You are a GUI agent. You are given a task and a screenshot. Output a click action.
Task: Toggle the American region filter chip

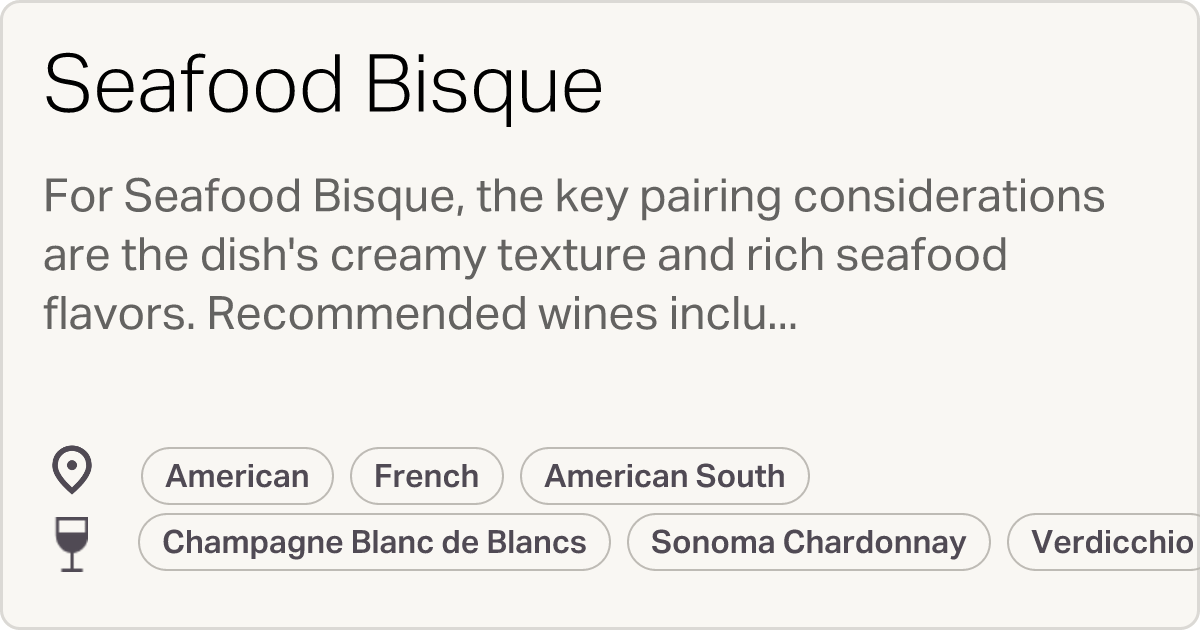coord(237,476)
